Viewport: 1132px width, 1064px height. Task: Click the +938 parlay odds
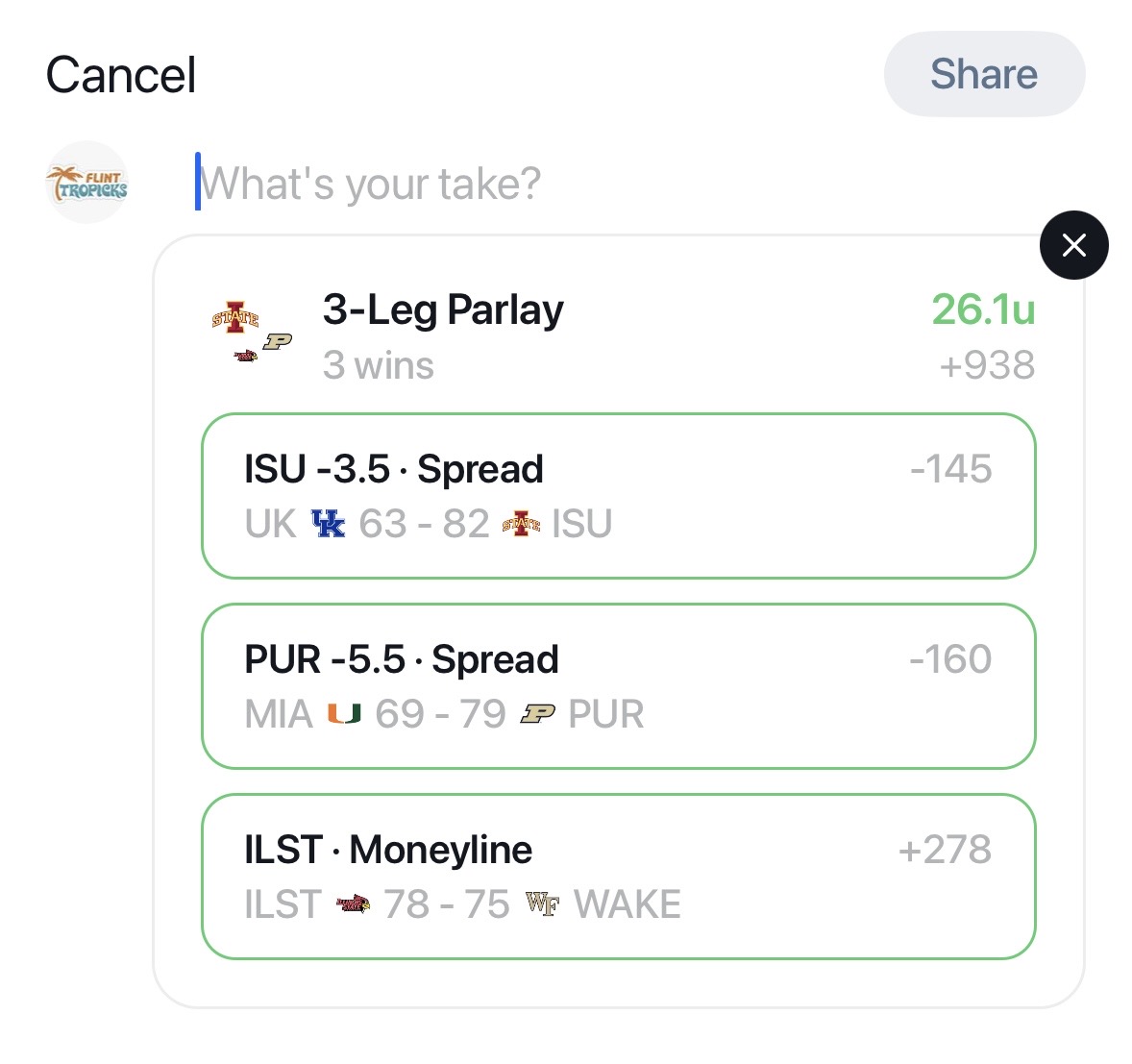987,365
